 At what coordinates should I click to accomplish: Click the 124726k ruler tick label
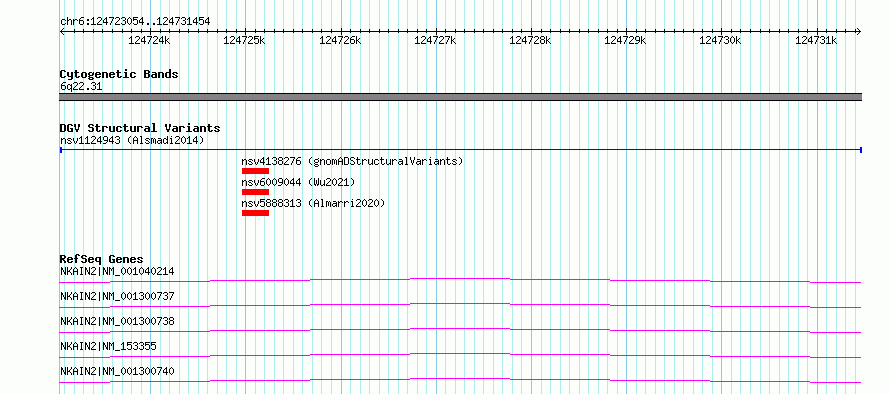[340, 40]
